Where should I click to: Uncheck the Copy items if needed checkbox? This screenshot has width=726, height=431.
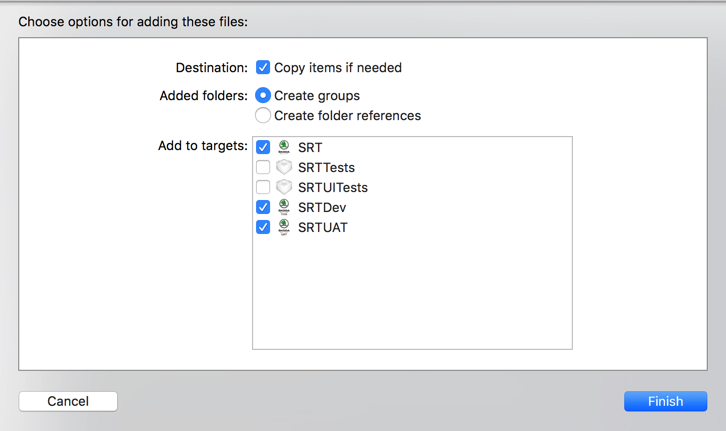click(263, 68)
